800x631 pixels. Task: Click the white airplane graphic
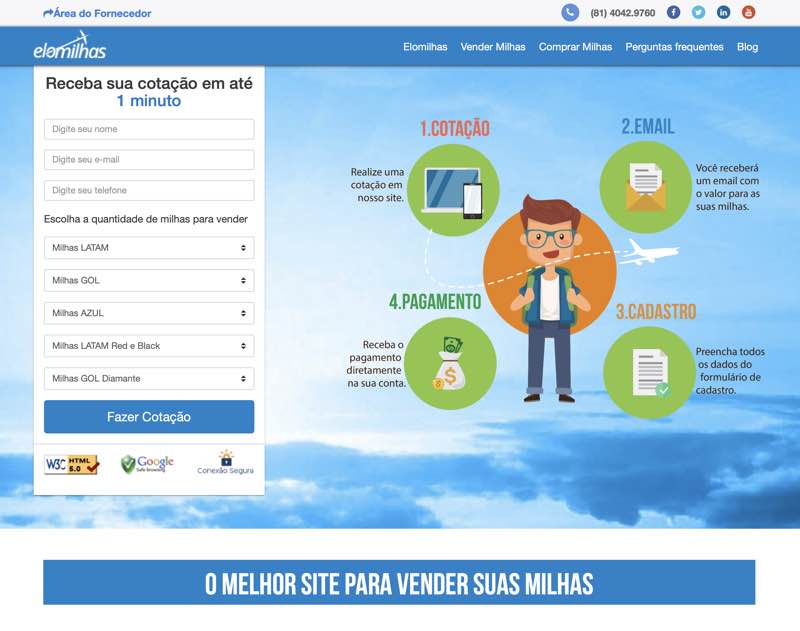tap(648, 253)
